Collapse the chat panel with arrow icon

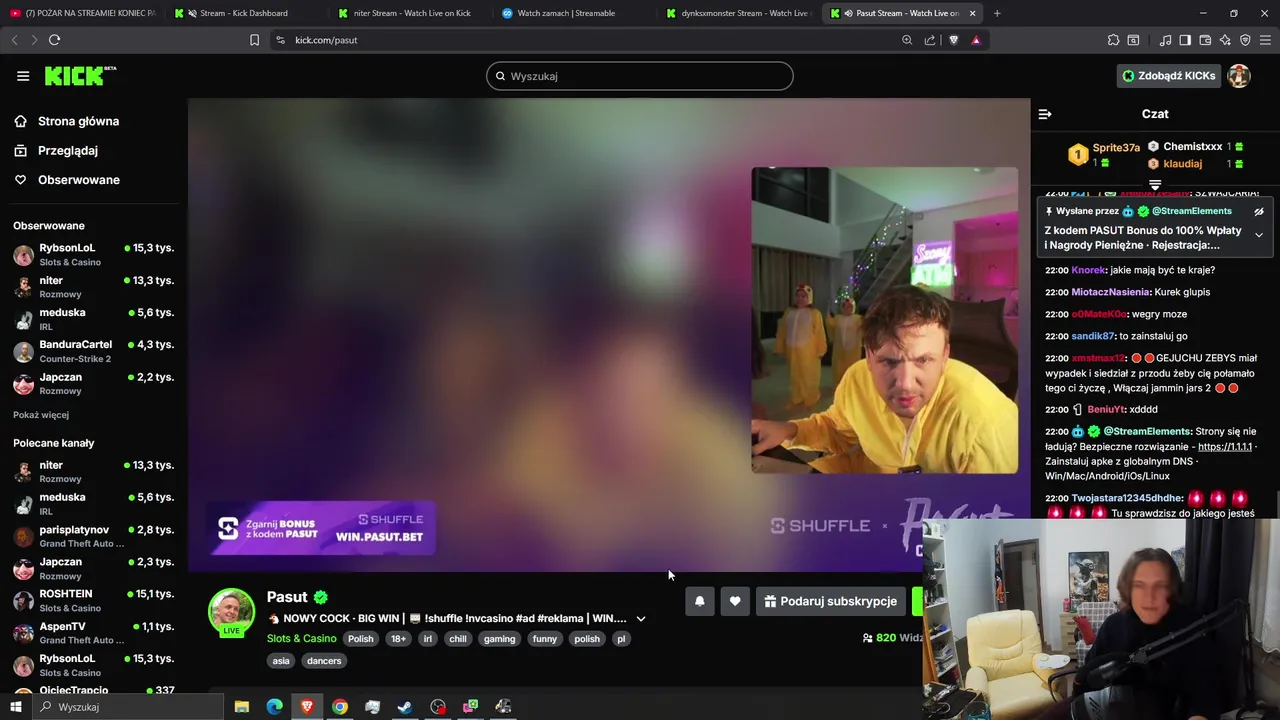pos(1045,114)
